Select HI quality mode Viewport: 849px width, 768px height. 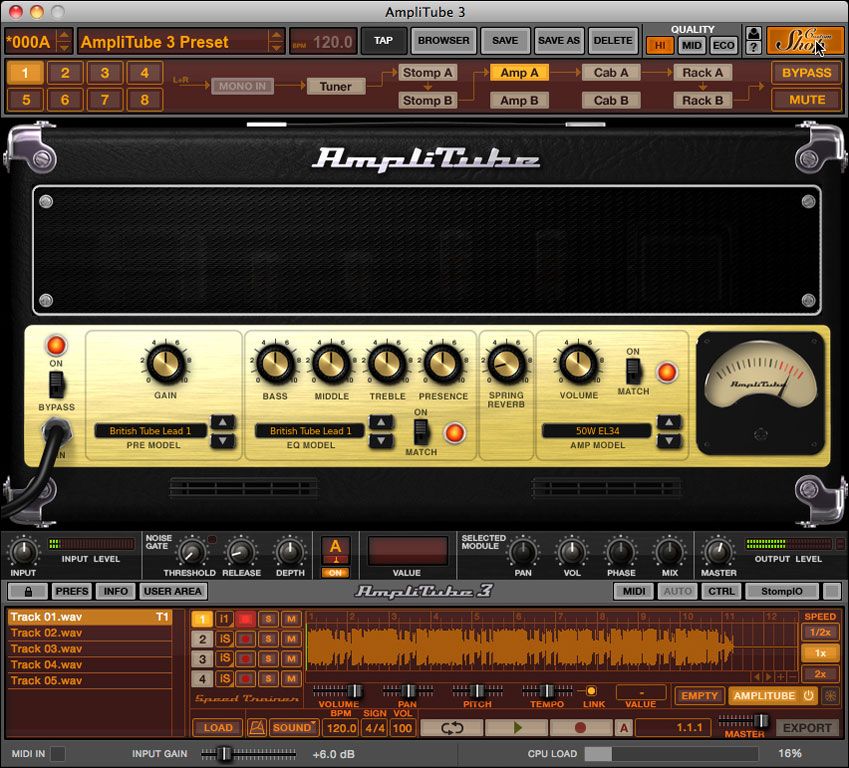660,45
